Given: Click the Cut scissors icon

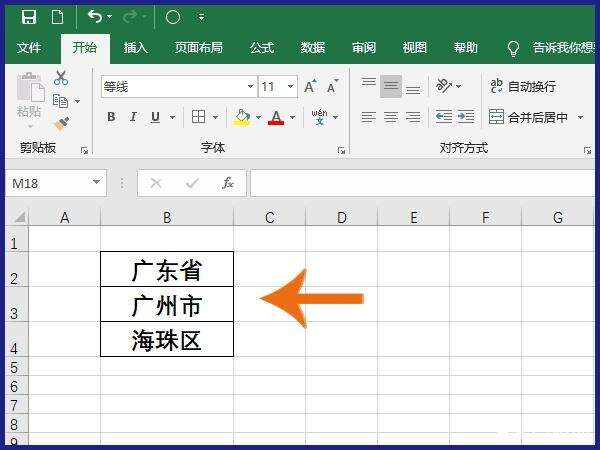Looking at the screenshot, I should pyautogui.click(x=61, y=78).
